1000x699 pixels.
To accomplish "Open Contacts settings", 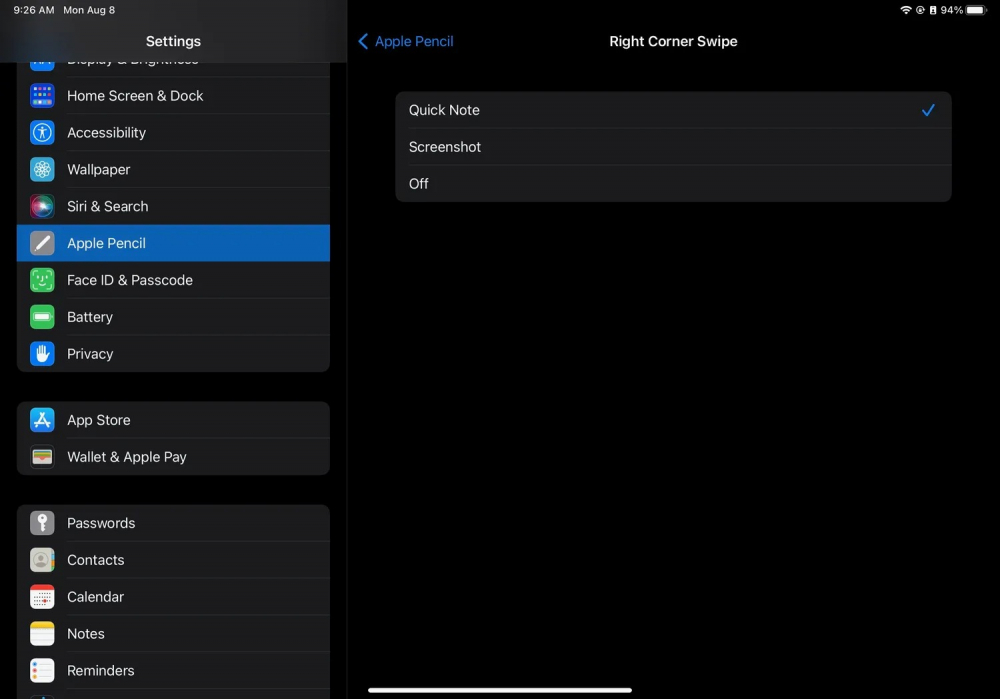I will (173, 560).
